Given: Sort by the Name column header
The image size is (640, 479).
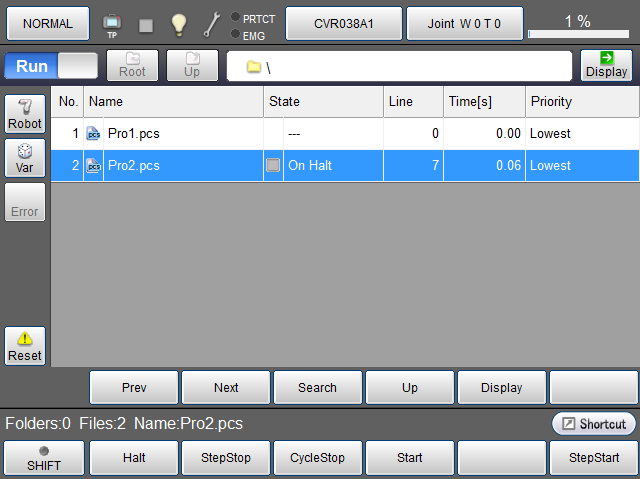Looking at the screenshot, I should (x=173, y=101).
